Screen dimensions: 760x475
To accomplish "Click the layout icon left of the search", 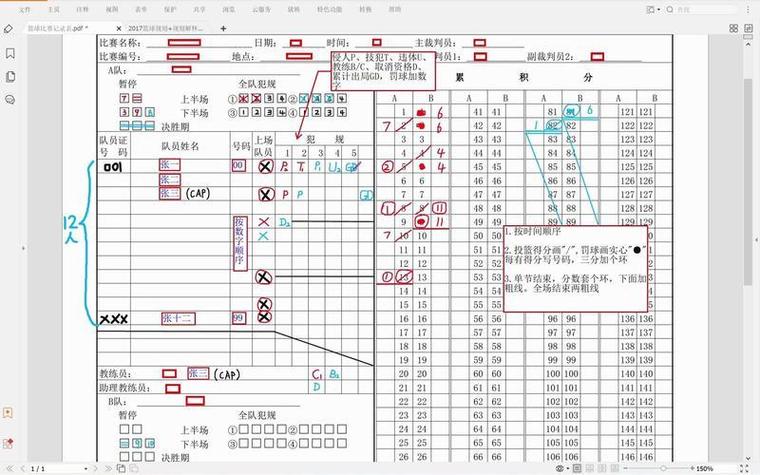I will click(651, 9).
